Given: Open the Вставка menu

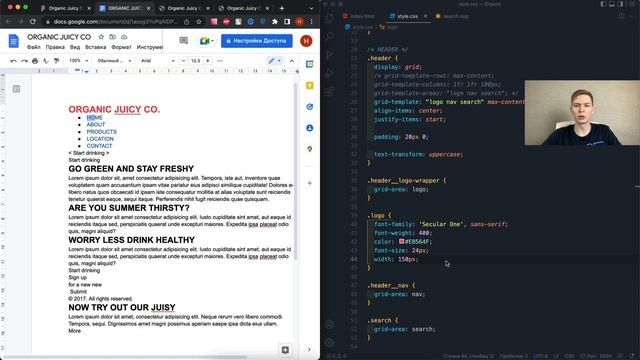Looking at the screenshot, I should point(96,47).
